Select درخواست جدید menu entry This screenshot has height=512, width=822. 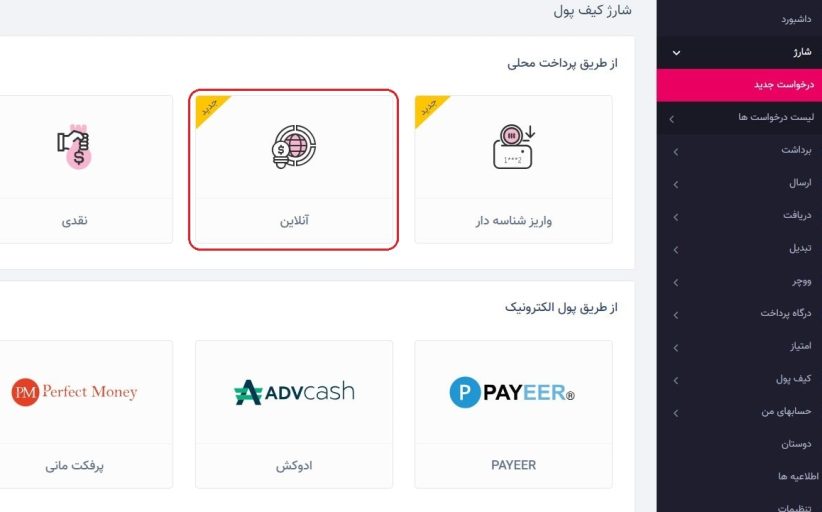click(739, 85)
